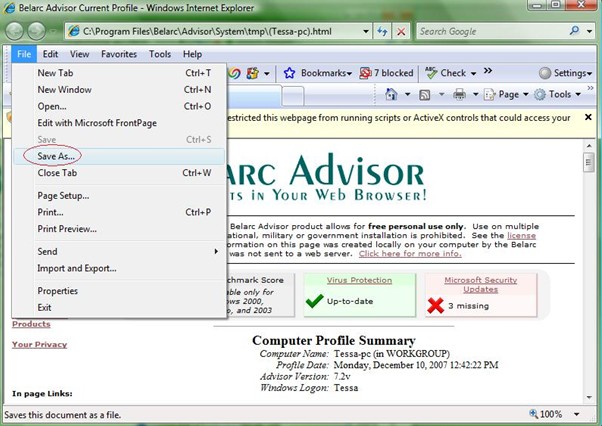602x426 pixels.
Task: Expand the Google toolbar chevron overflow
Action: click(488, 71)
